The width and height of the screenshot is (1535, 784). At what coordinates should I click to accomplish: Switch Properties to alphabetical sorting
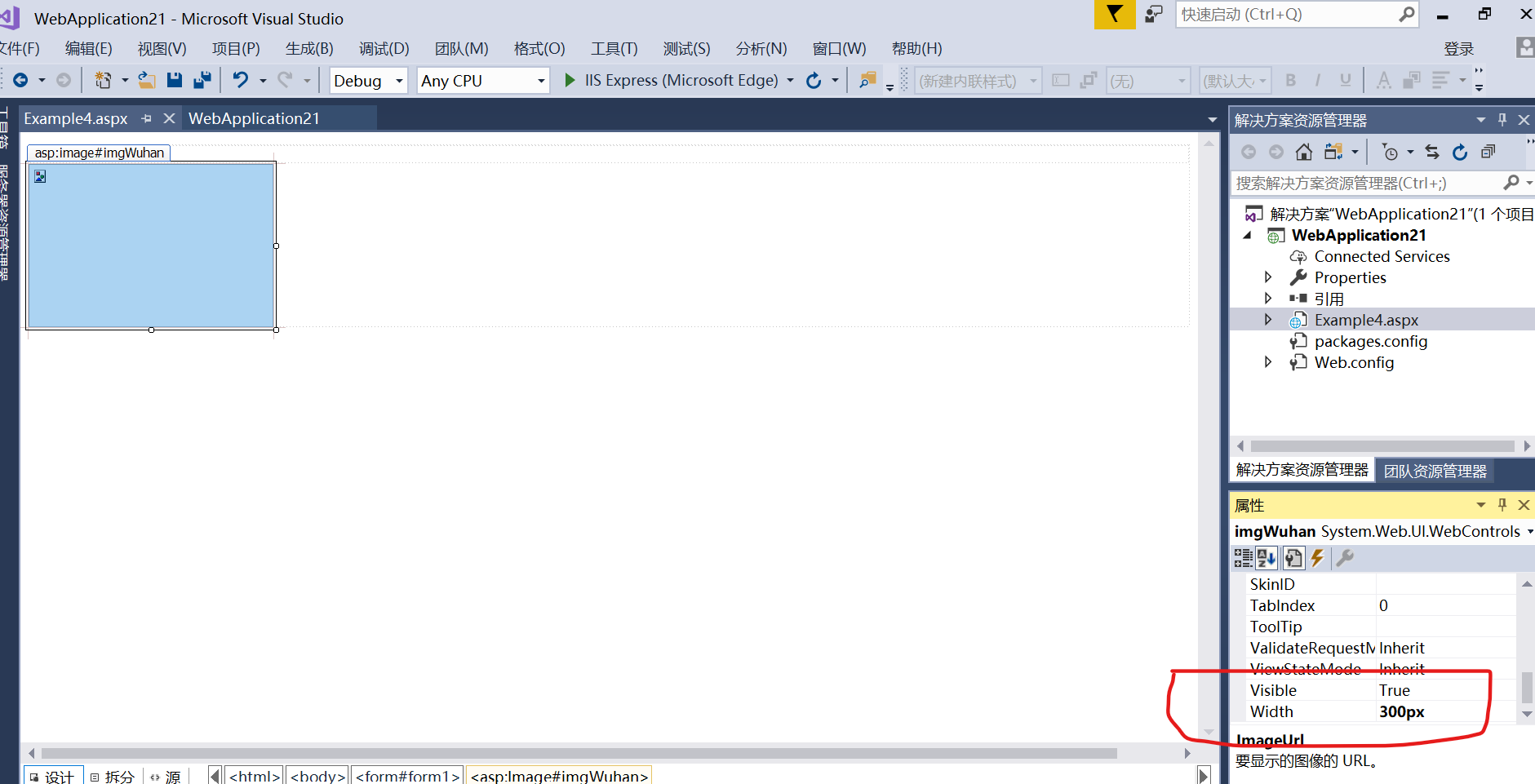point(1266,558)
